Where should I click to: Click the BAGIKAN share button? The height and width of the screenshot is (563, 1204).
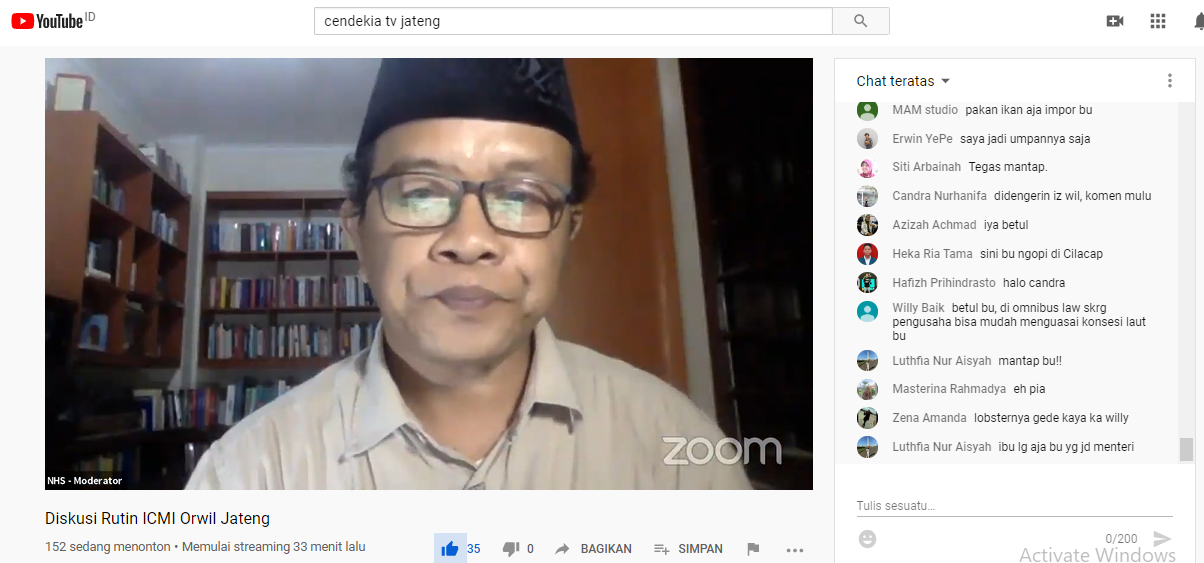click(593, 549)
